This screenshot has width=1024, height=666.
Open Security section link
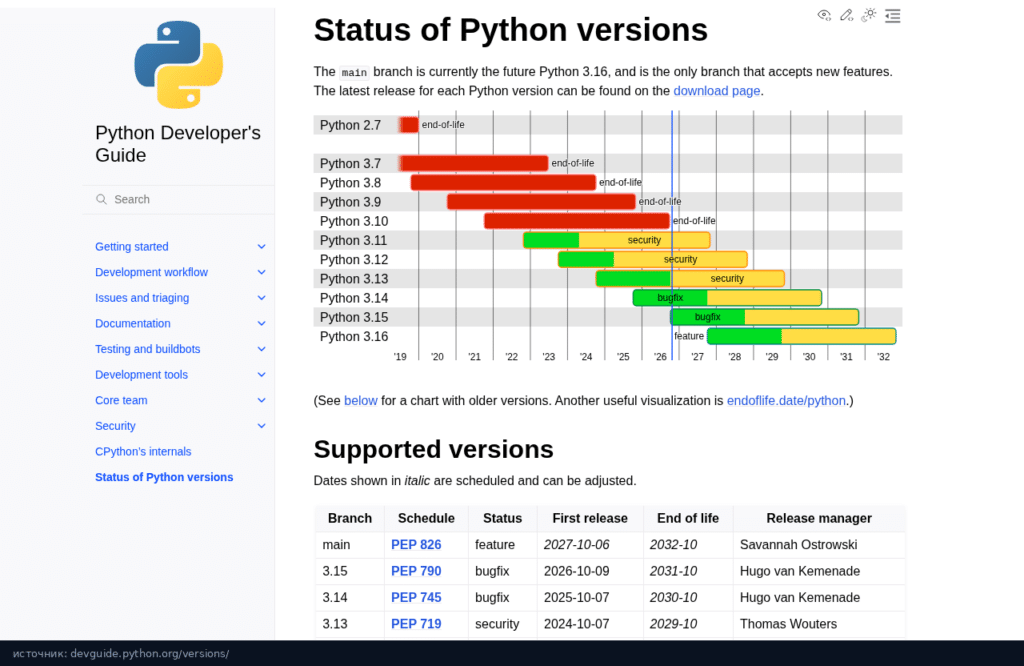(x=115, y=426)
